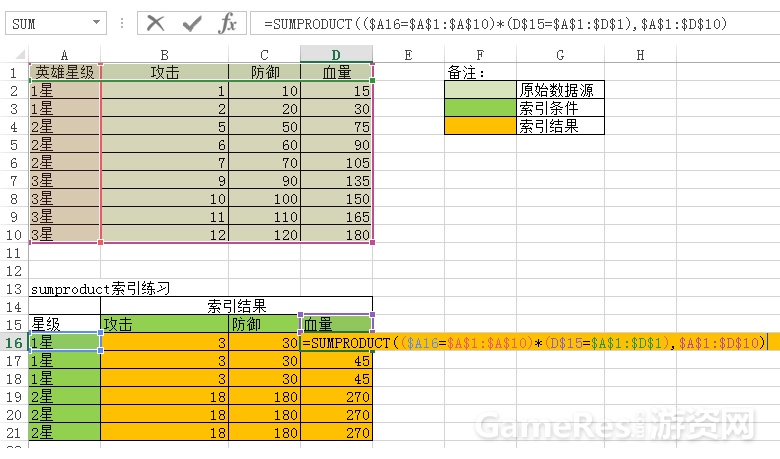Cancel the formula entry with X icon
The height and width of the screenshot is (459, 780).
[156, 23]
